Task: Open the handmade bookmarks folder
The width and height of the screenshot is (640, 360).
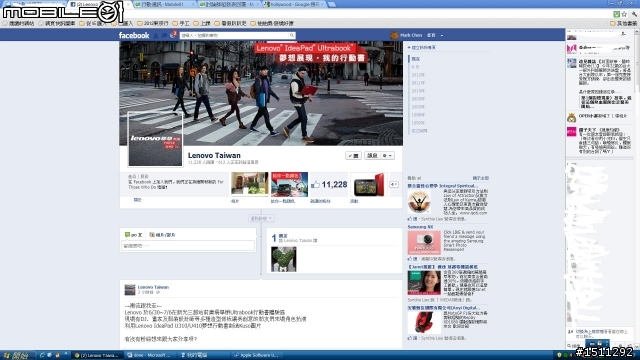Action: click(x=181, y=23)
